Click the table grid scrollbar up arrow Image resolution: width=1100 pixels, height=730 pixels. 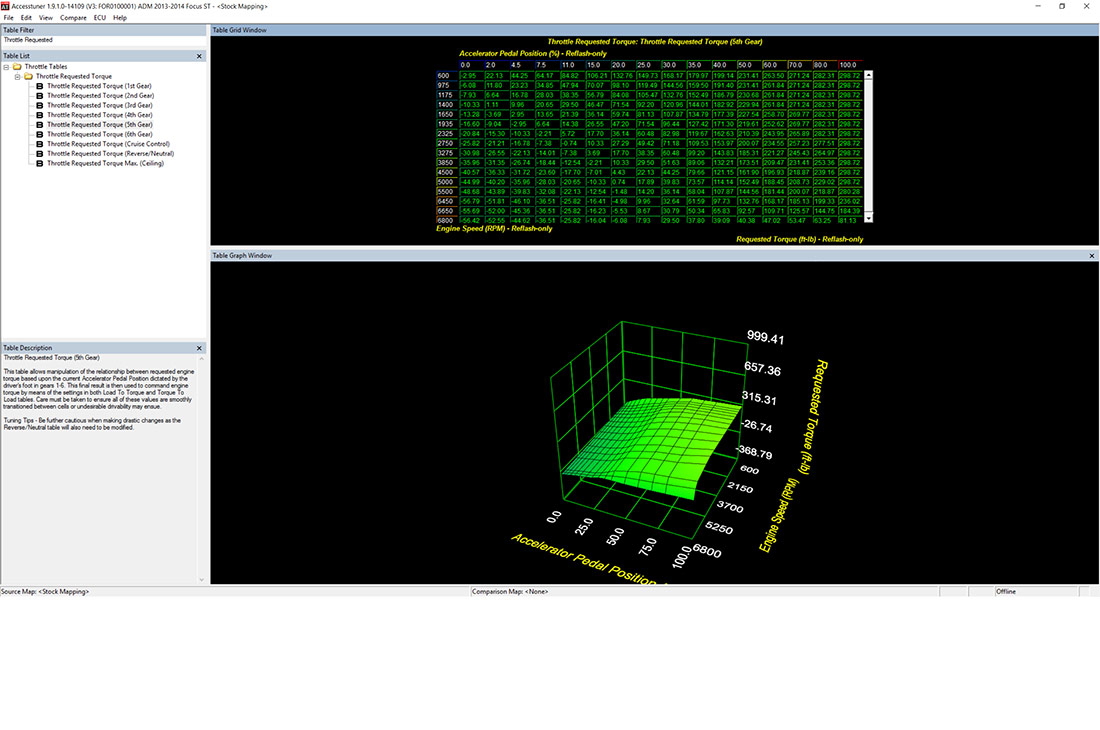(868, 74)
